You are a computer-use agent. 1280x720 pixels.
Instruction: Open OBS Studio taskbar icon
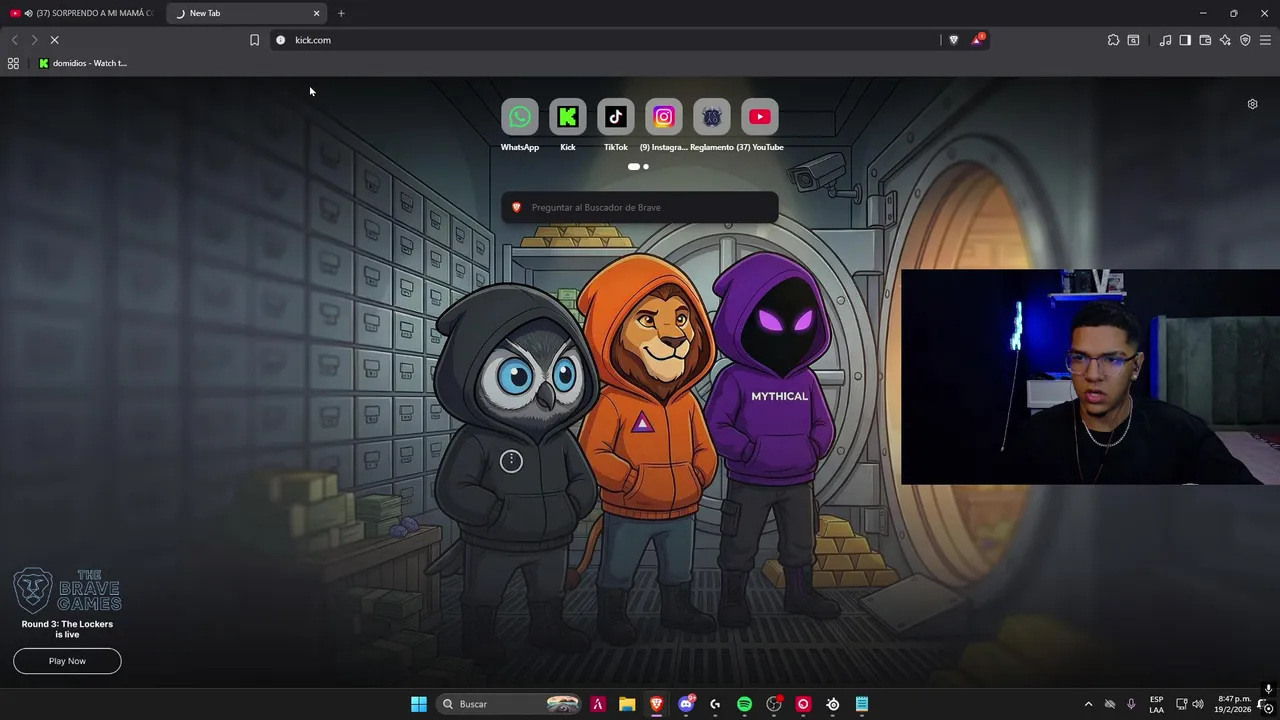pos(774,704)
